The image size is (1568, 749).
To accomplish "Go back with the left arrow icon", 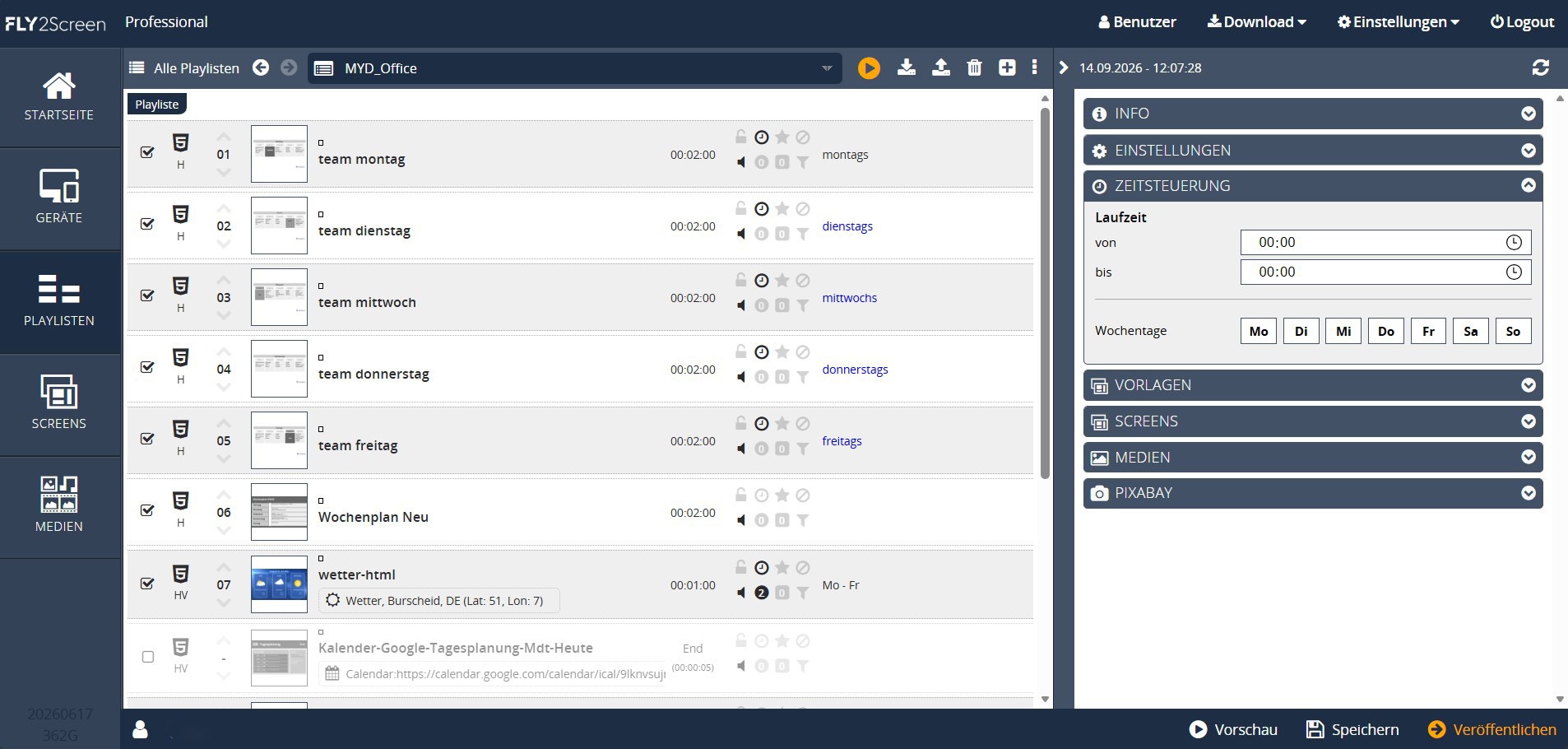I will click(x=261, y=67).
